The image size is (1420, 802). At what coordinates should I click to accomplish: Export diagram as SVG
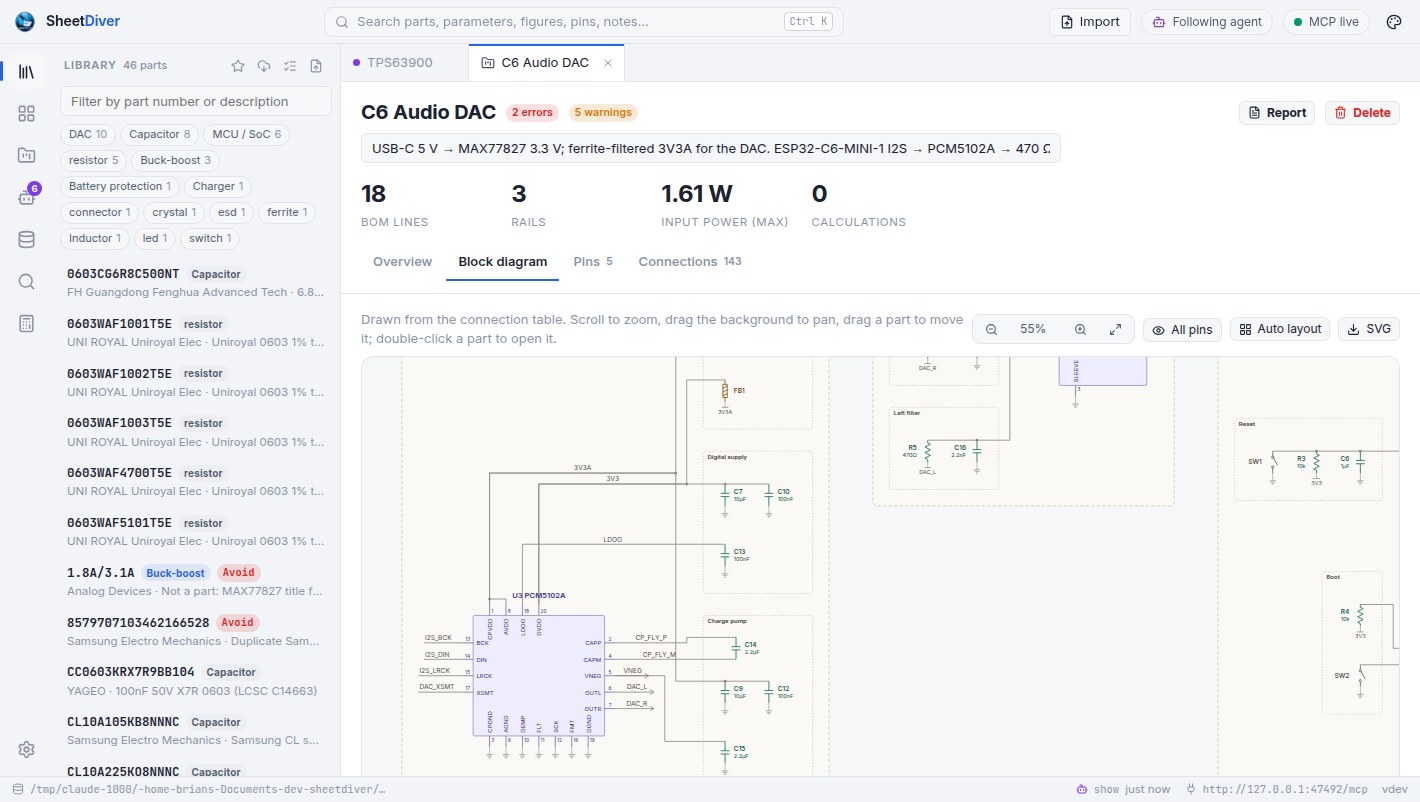coord(1369,329)
